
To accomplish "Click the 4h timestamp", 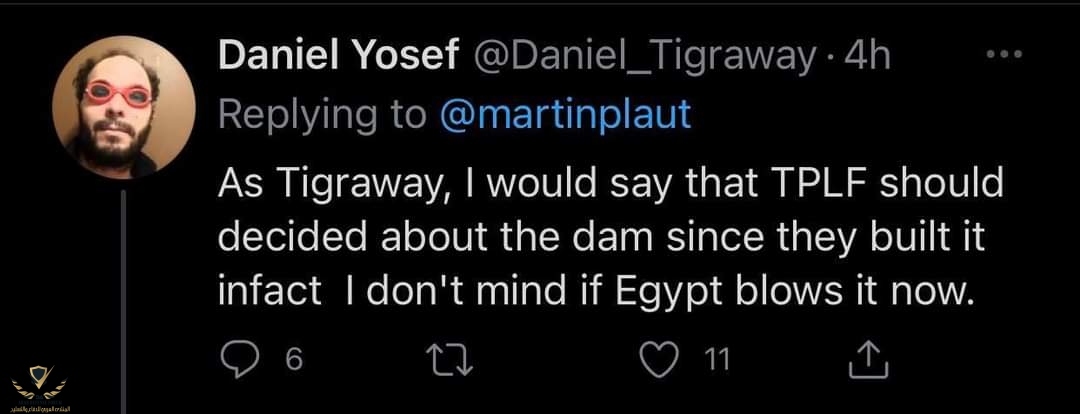I will pos(867,57).
